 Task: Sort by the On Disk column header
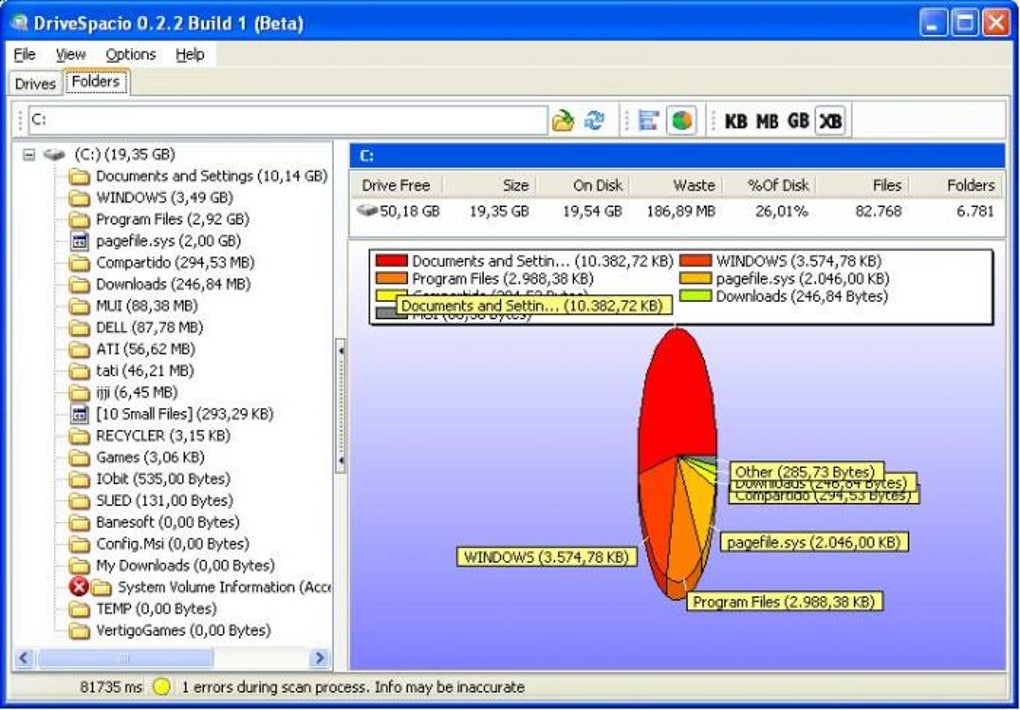coord(583,185)
